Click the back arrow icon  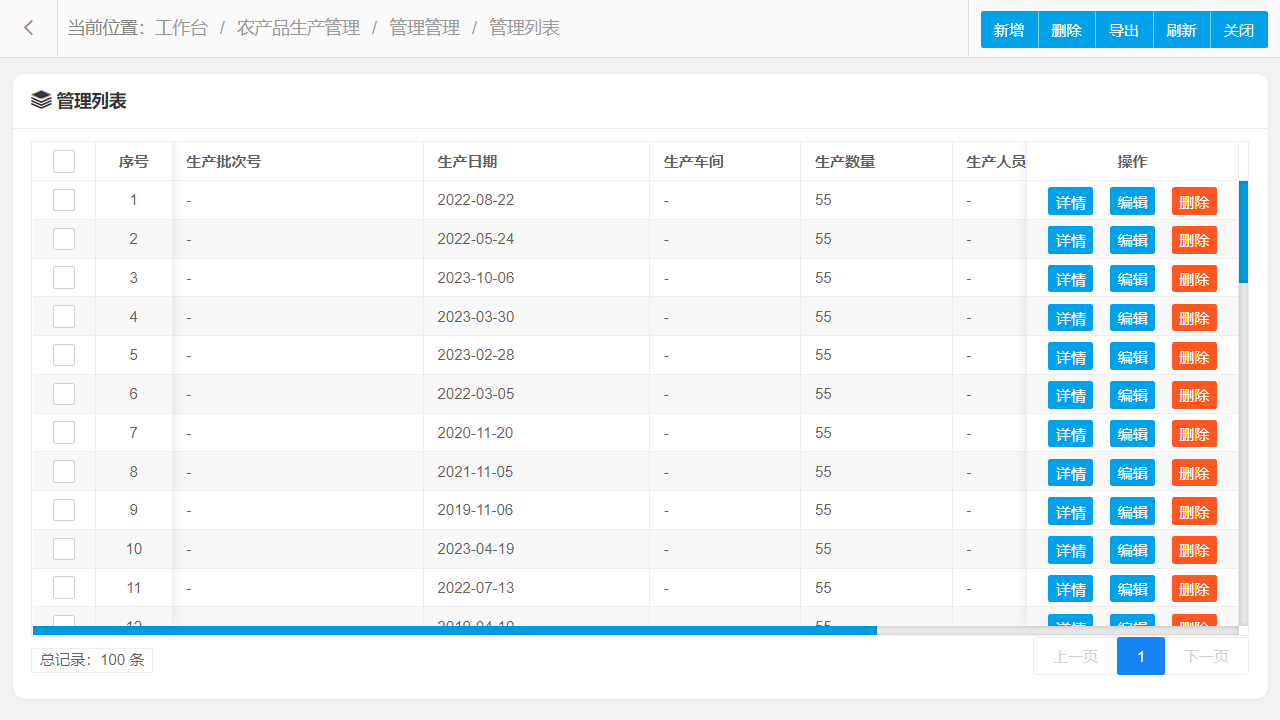click(x=29, y=28)
